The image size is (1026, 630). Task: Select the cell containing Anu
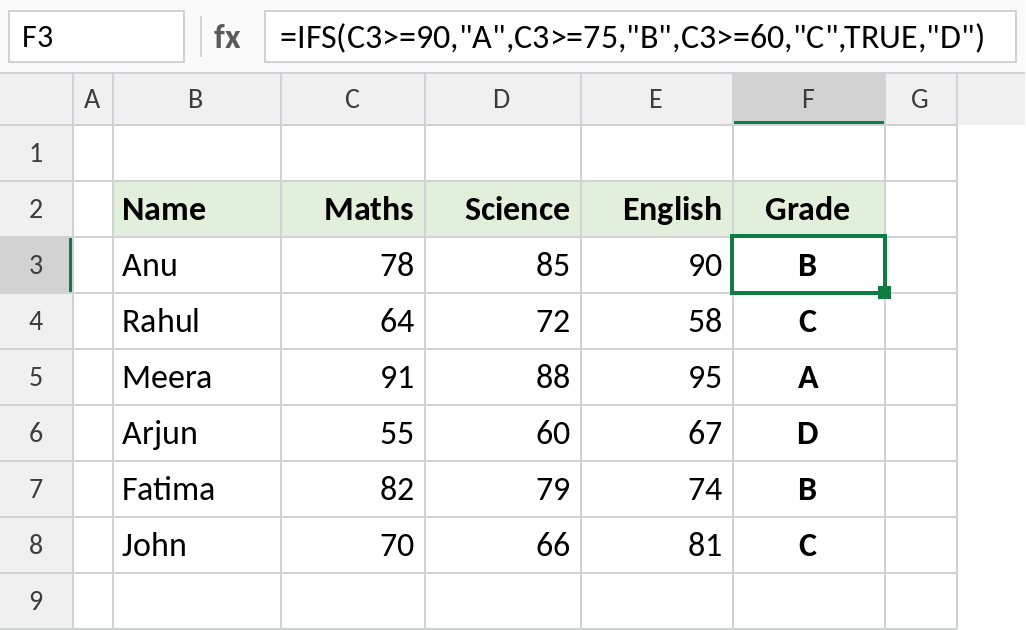[196, 265]
